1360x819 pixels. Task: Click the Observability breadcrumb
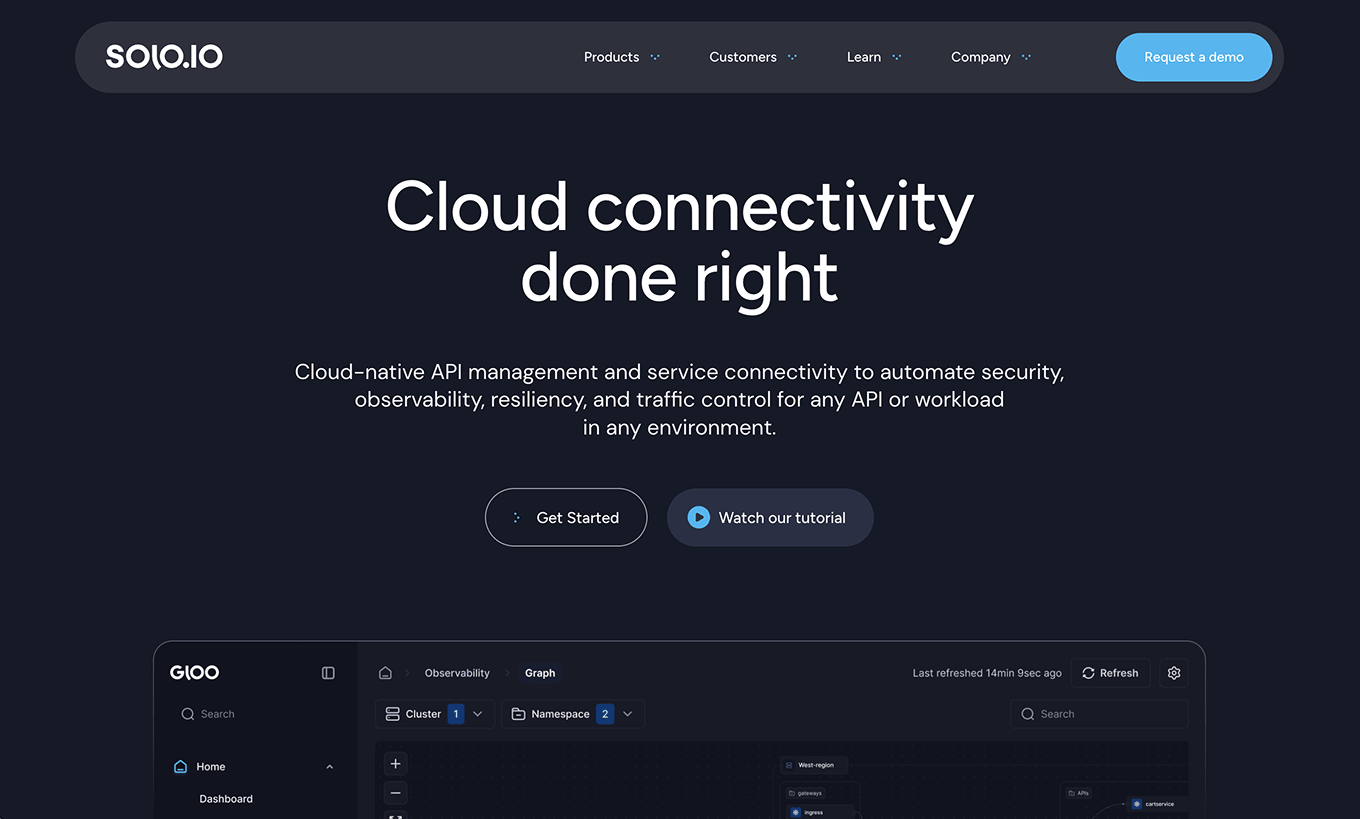(457, 673)
